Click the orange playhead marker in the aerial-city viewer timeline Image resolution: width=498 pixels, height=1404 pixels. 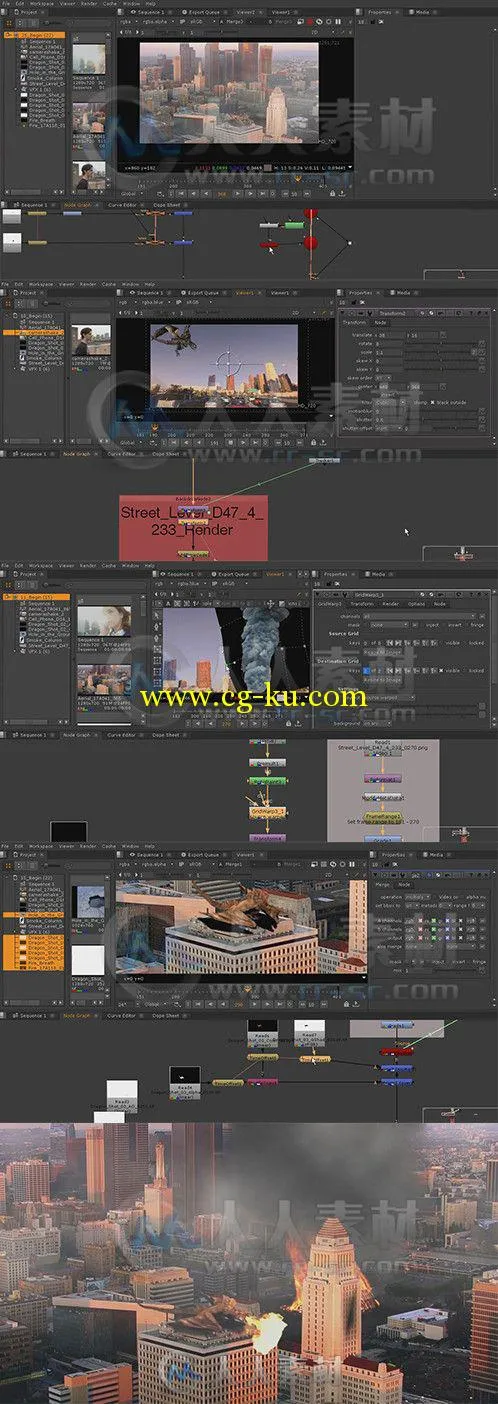(297, 177)
